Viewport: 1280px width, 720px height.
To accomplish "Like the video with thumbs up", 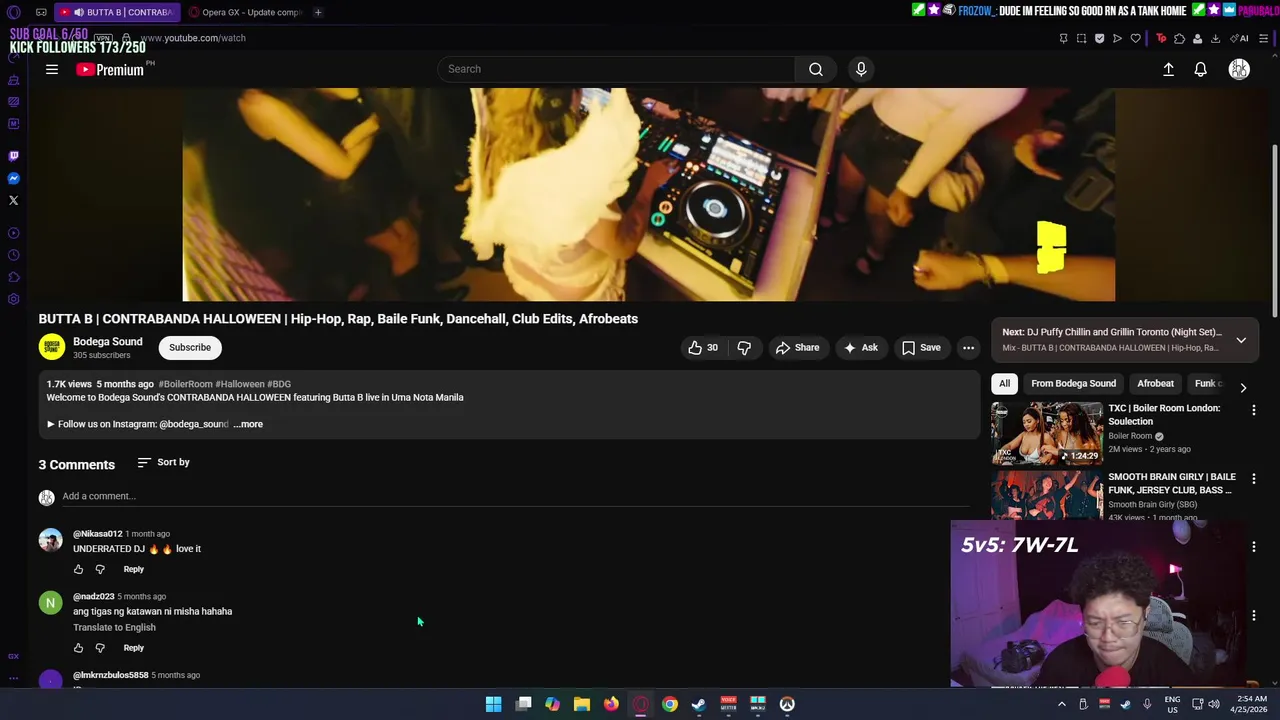I will pyautogui.click(x=703, y=348).
